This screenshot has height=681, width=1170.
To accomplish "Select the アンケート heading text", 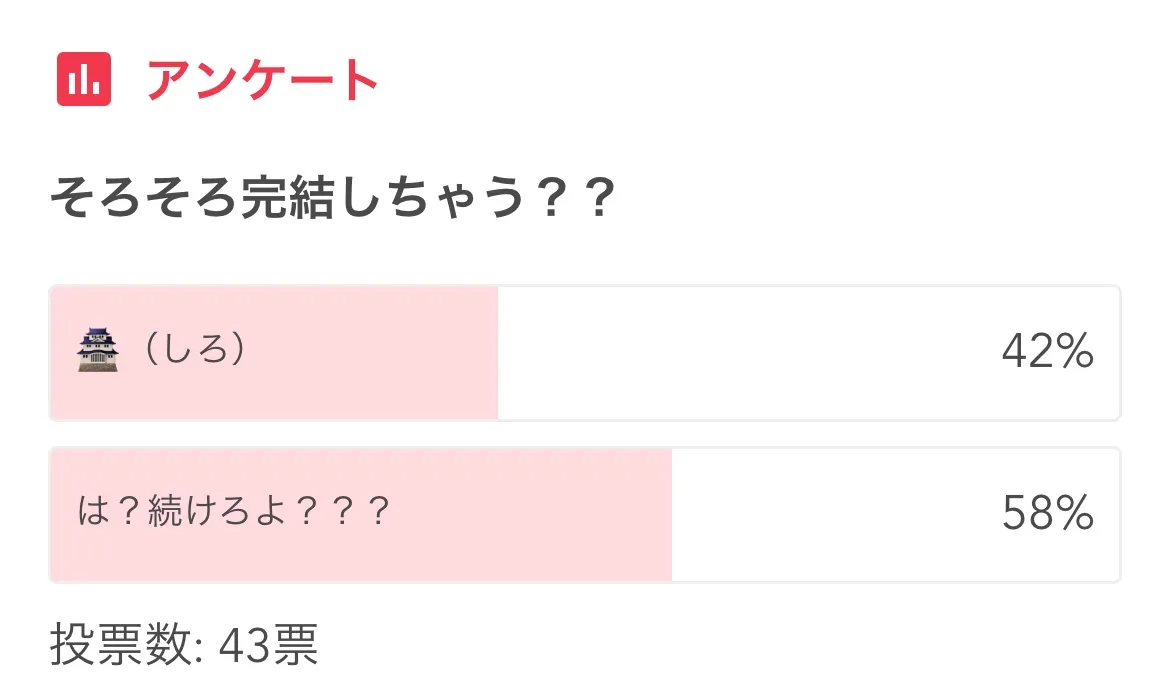I will coord(263,80).
